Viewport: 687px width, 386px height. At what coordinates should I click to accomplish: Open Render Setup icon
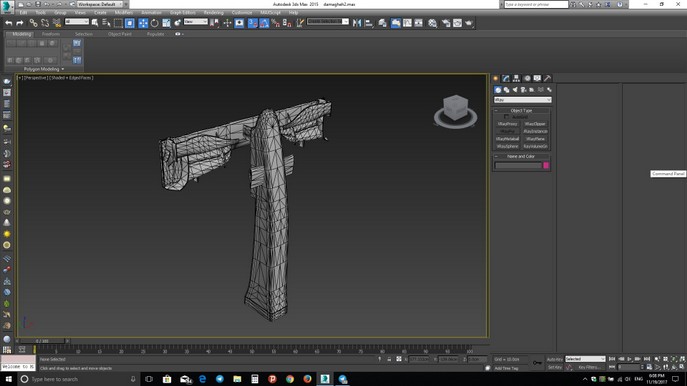tap(446, 23)
